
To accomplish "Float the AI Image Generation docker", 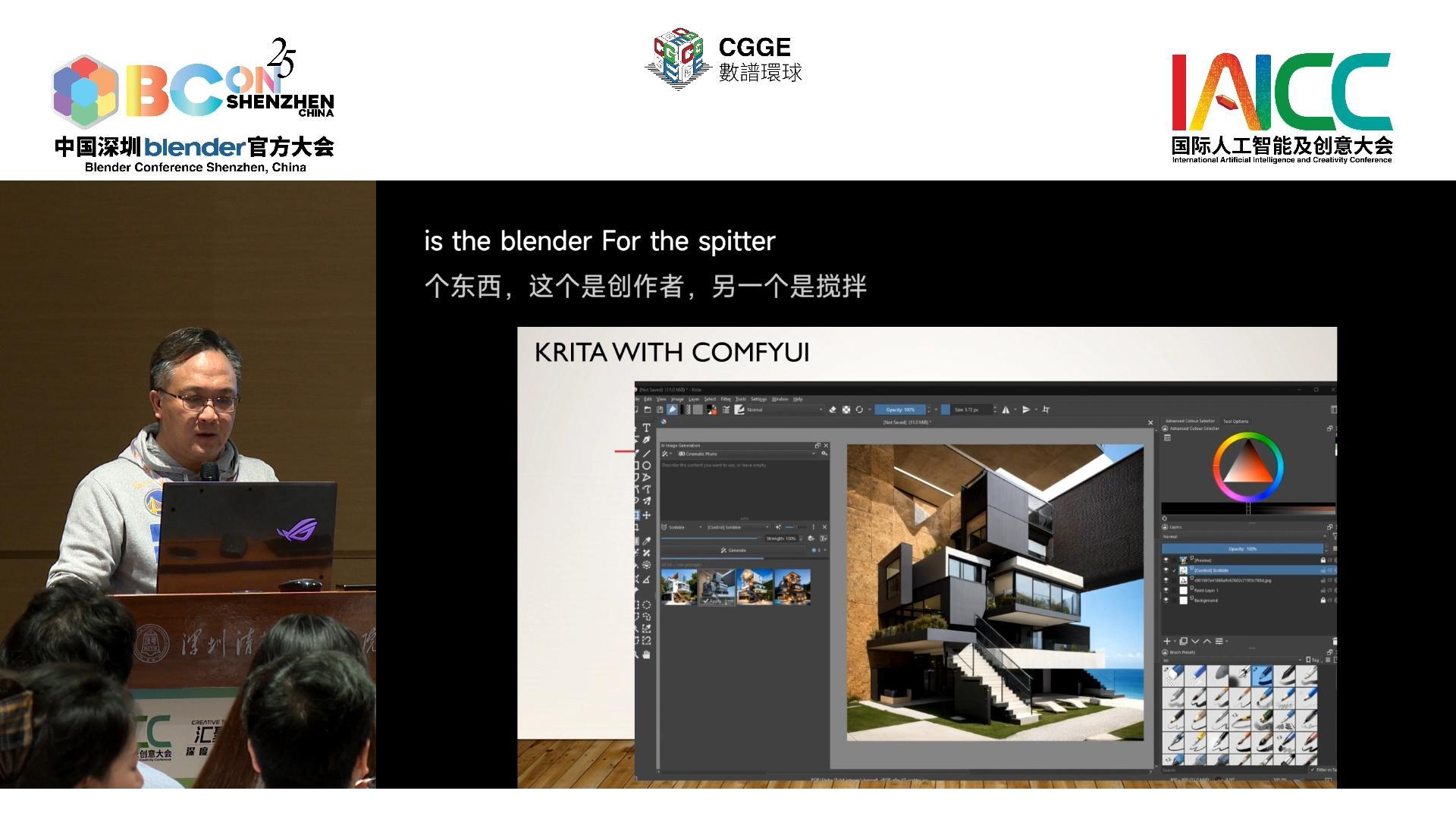I will pyautogui.click(x=817, y=445).
